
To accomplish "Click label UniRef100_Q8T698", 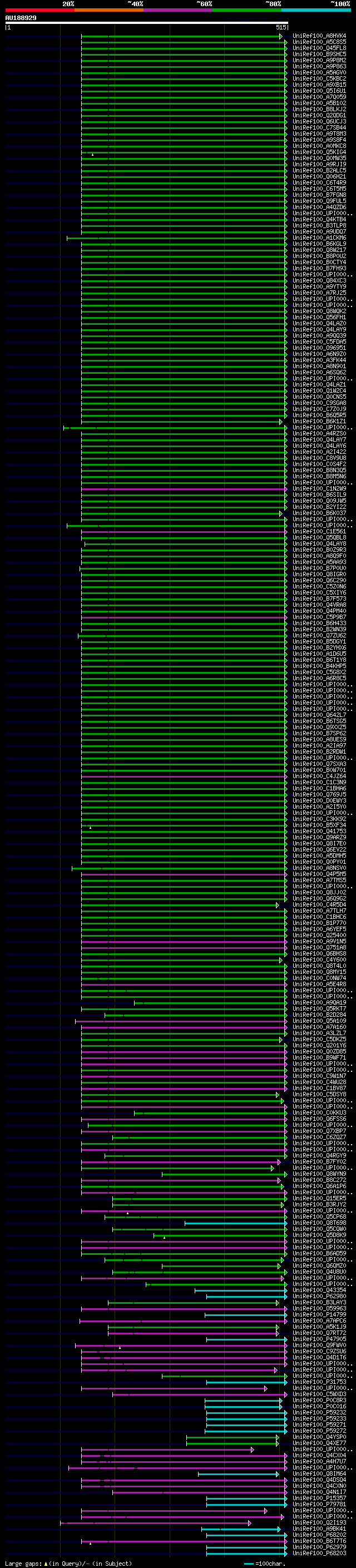I will pos(319,1223).
